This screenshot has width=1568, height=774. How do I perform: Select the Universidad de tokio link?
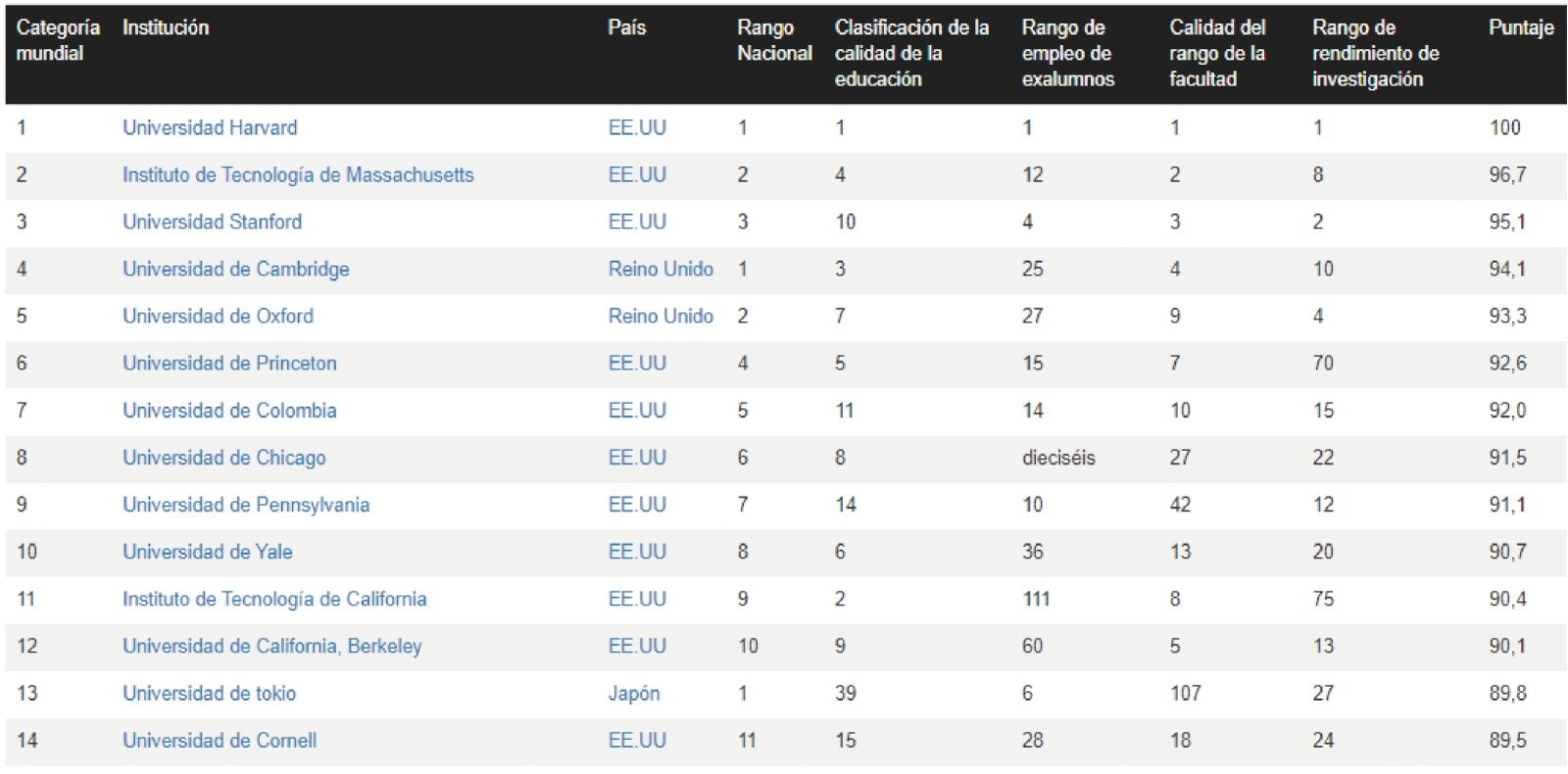tap(209, 693)
